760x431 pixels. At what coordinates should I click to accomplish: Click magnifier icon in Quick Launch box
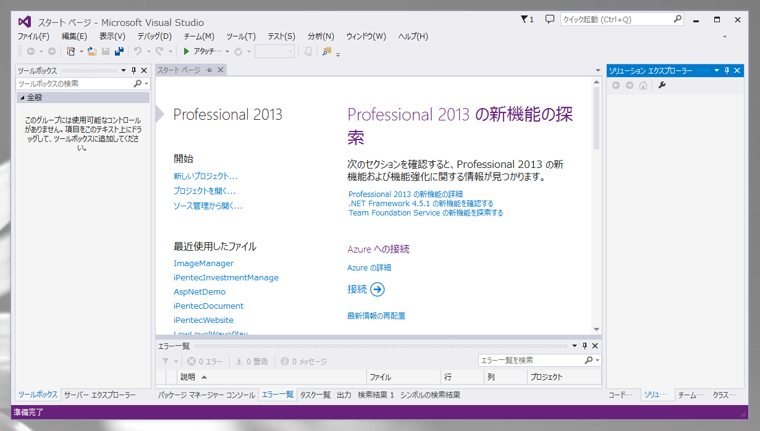pos(677,19)
